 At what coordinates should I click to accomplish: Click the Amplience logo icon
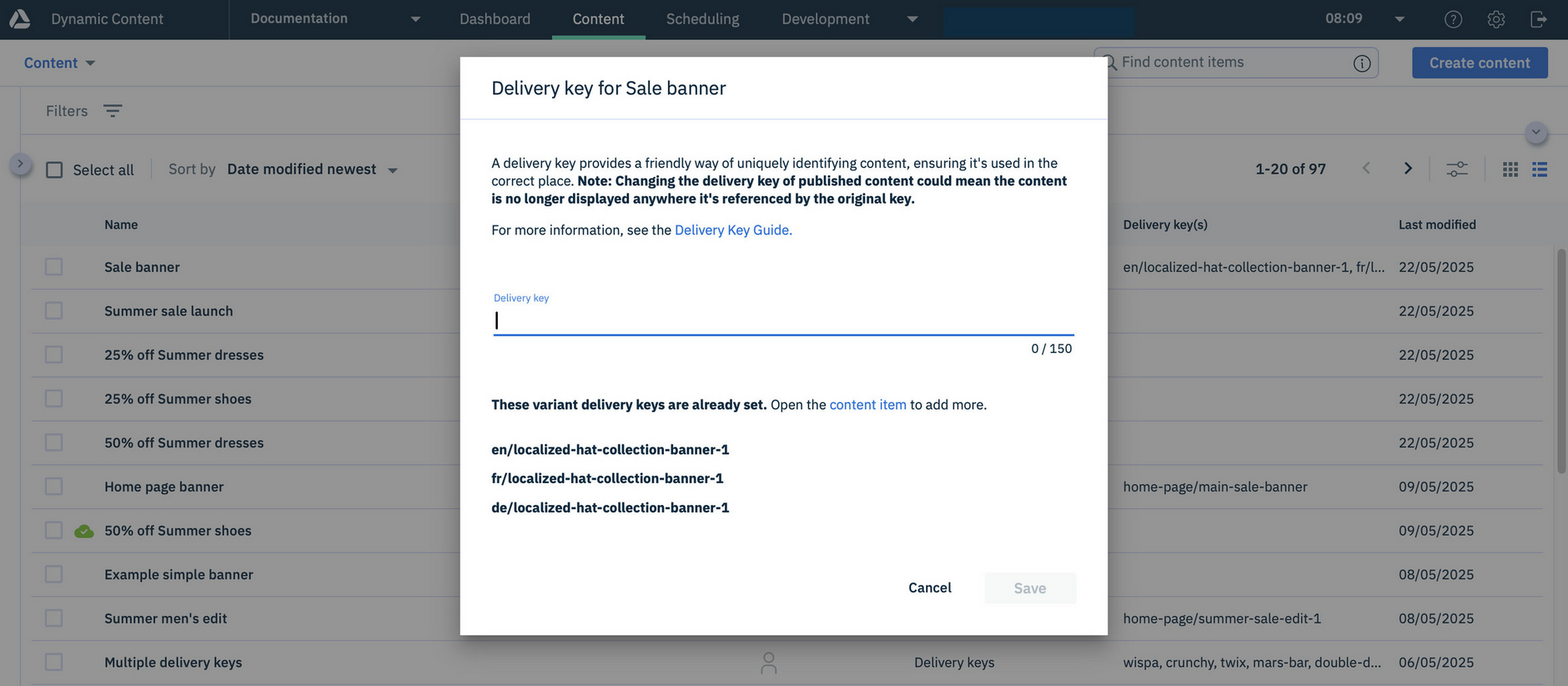(19, 18)
